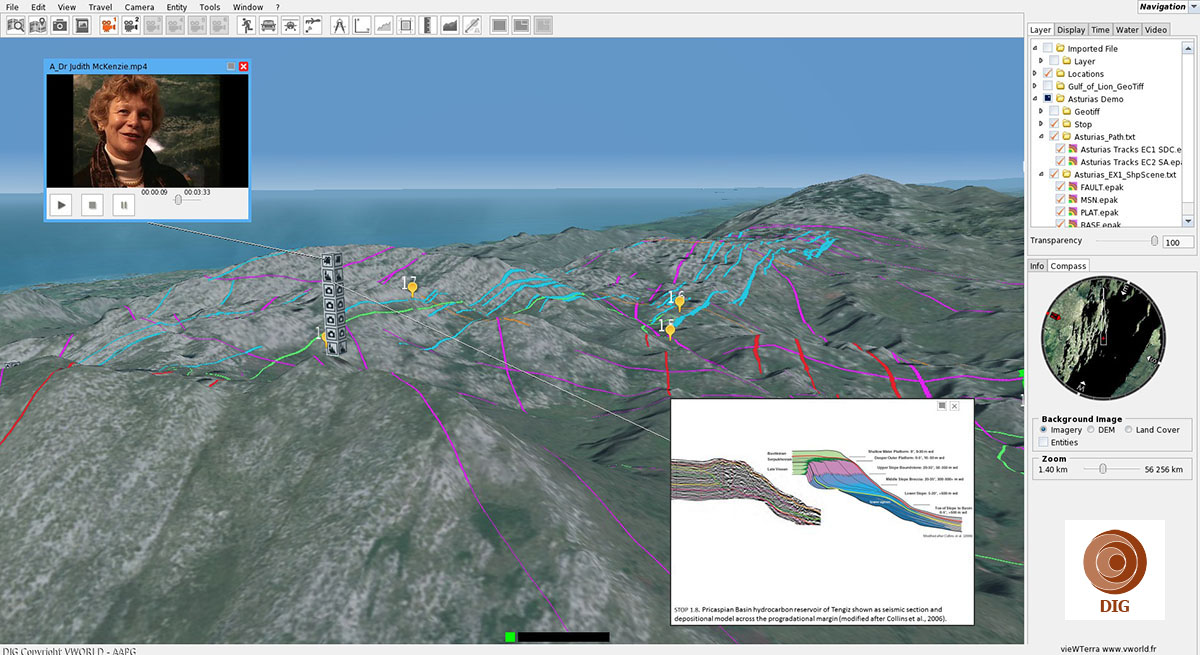Click location marker 17 on the terrain

coord(412,289)
